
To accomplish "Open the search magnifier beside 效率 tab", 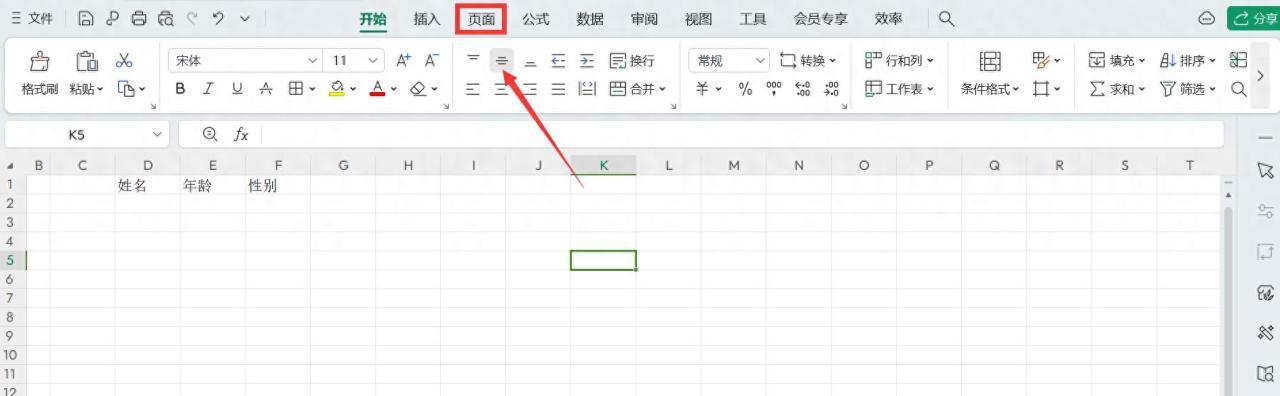I will click(946, 19).
